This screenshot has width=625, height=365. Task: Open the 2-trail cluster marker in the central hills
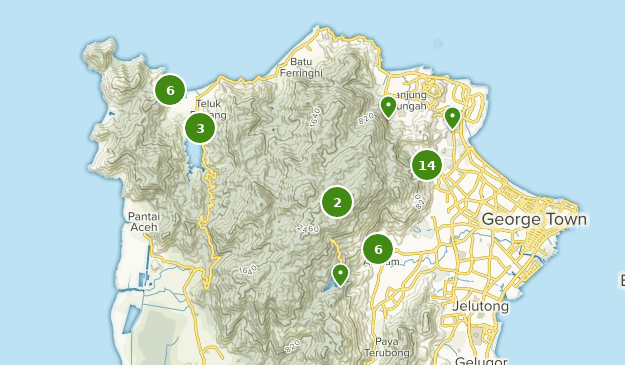pyautogui.click(x=337, y=202)
